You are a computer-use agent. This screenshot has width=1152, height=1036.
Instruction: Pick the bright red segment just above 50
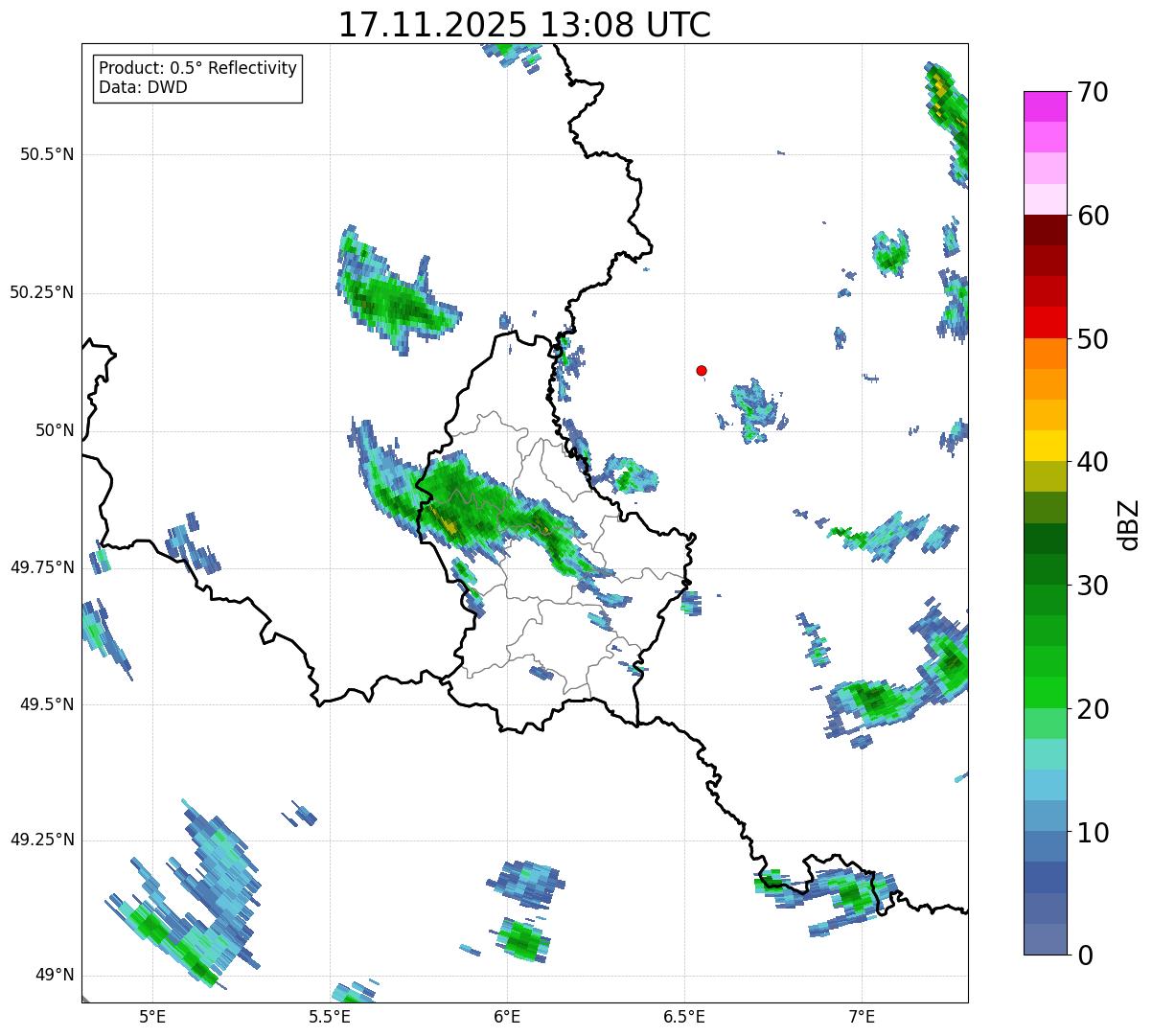(1045, 323)
